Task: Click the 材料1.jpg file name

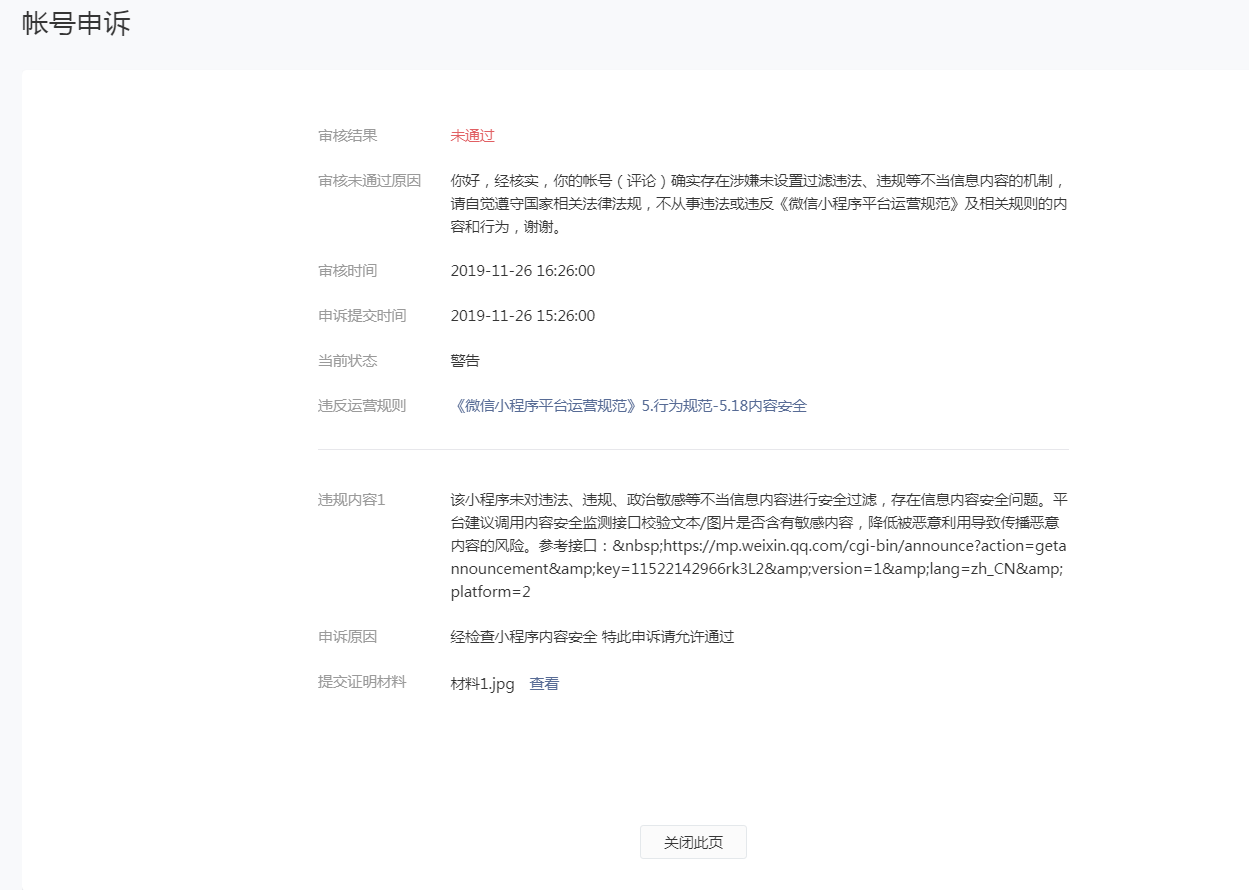Action: coord(483,684)
